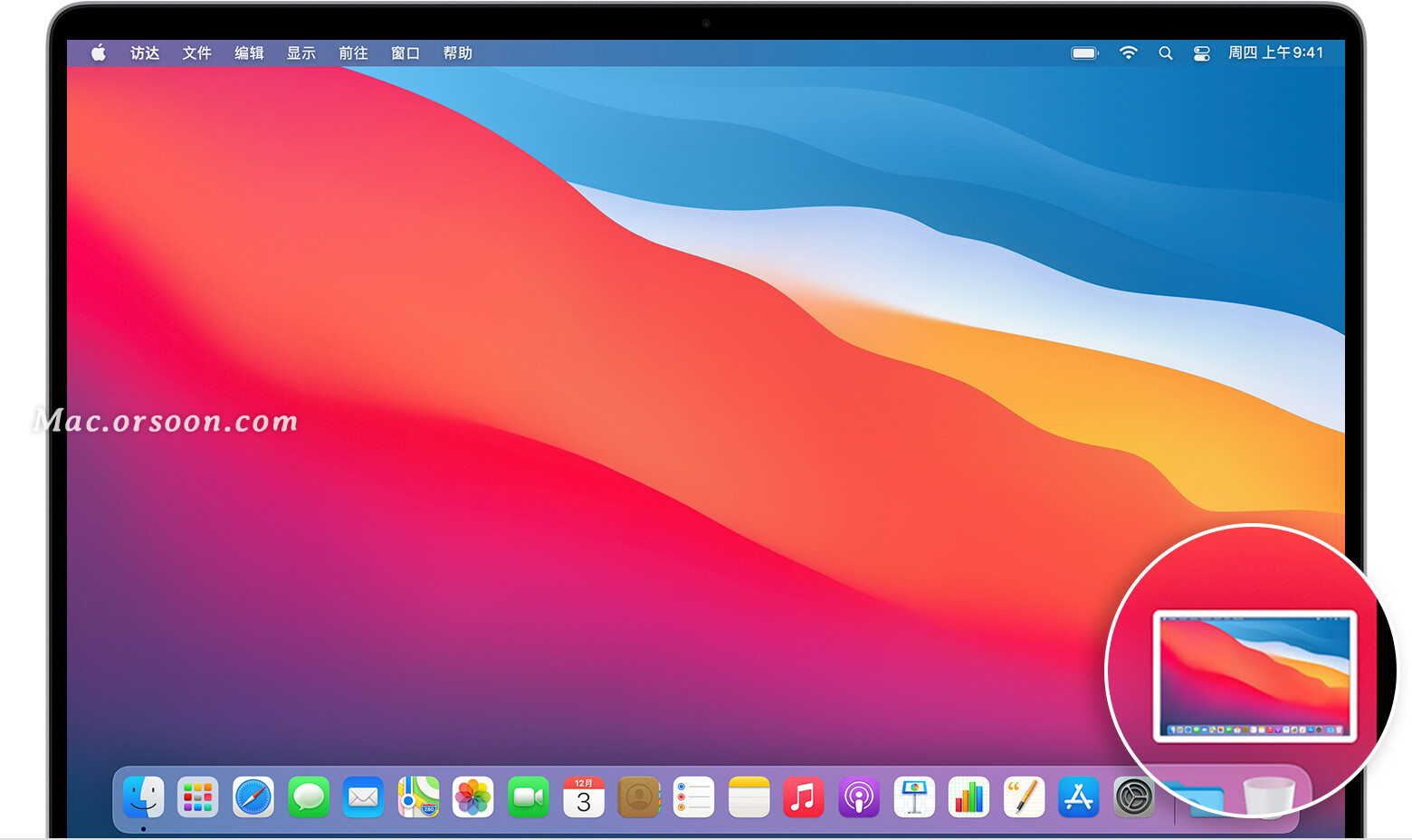Open Notes from the Dock
This screenshot has width=1412, height=840.
click(749, 797)
